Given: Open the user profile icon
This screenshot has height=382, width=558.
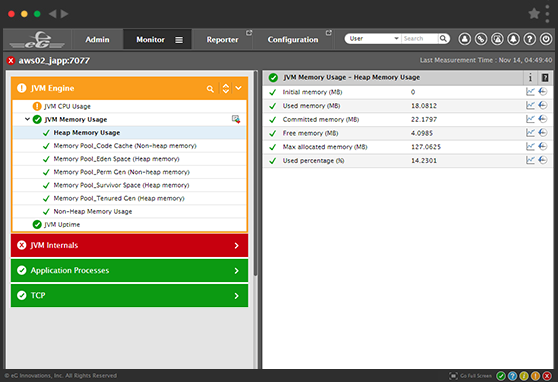Looking at the screenshot, I should tap(464, 39).
